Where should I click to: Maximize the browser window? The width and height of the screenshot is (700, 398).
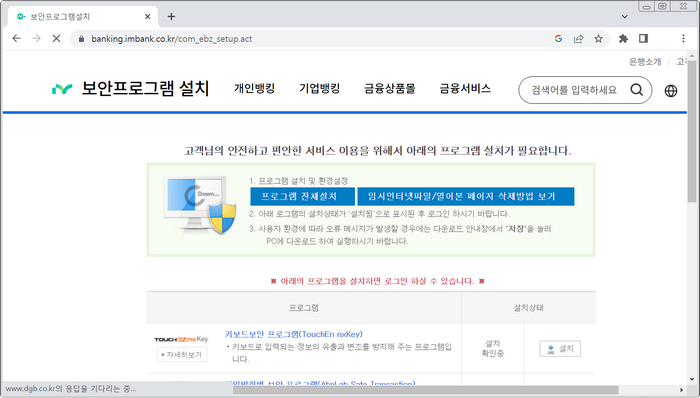click(662, 6)
